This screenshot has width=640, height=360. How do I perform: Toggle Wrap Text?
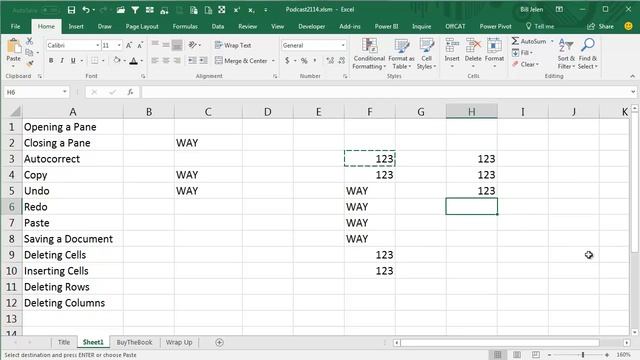[x=233, y=45]
